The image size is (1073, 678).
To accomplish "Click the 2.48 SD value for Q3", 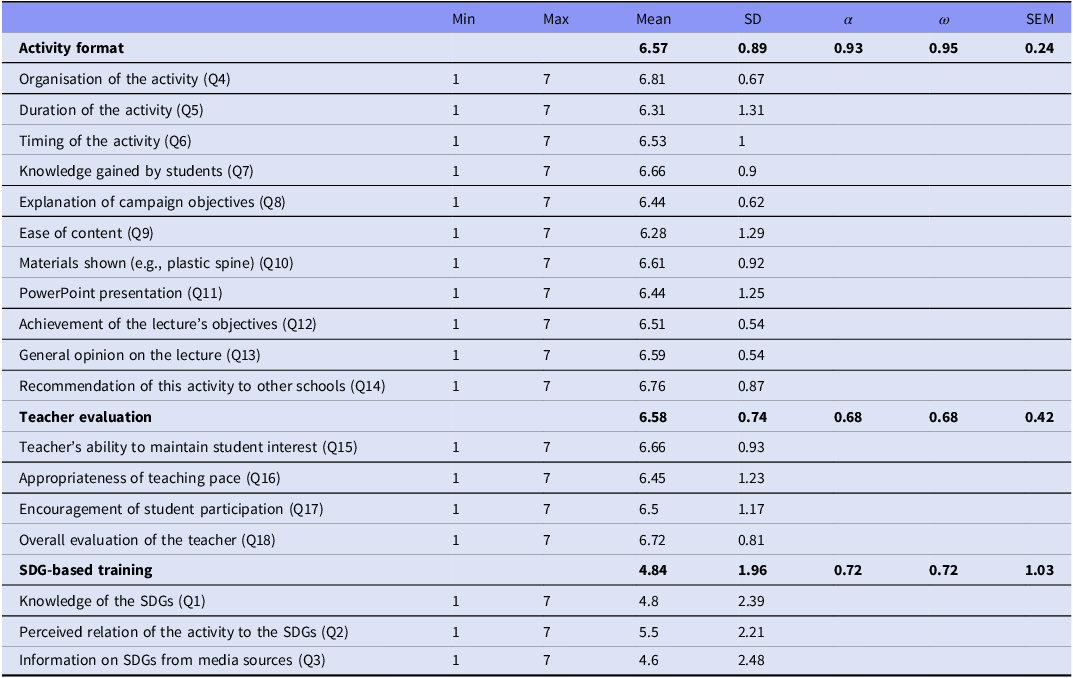I will (x=752, y=662).
